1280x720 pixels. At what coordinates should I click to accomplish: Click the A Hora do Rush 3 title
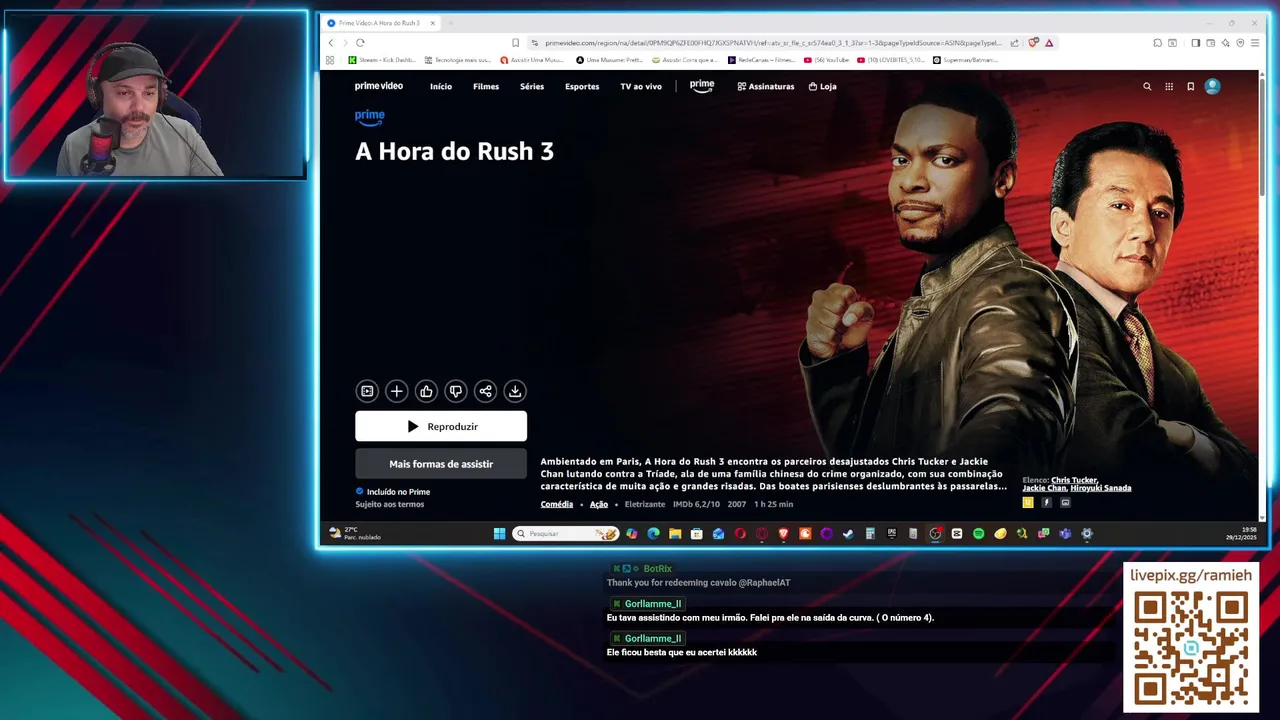[454, 151]
